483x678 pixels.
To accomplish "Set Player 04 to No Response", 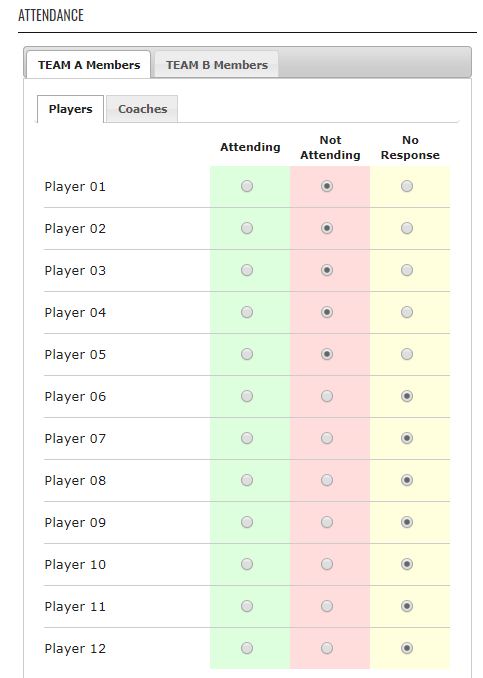I will click(407, 312).
